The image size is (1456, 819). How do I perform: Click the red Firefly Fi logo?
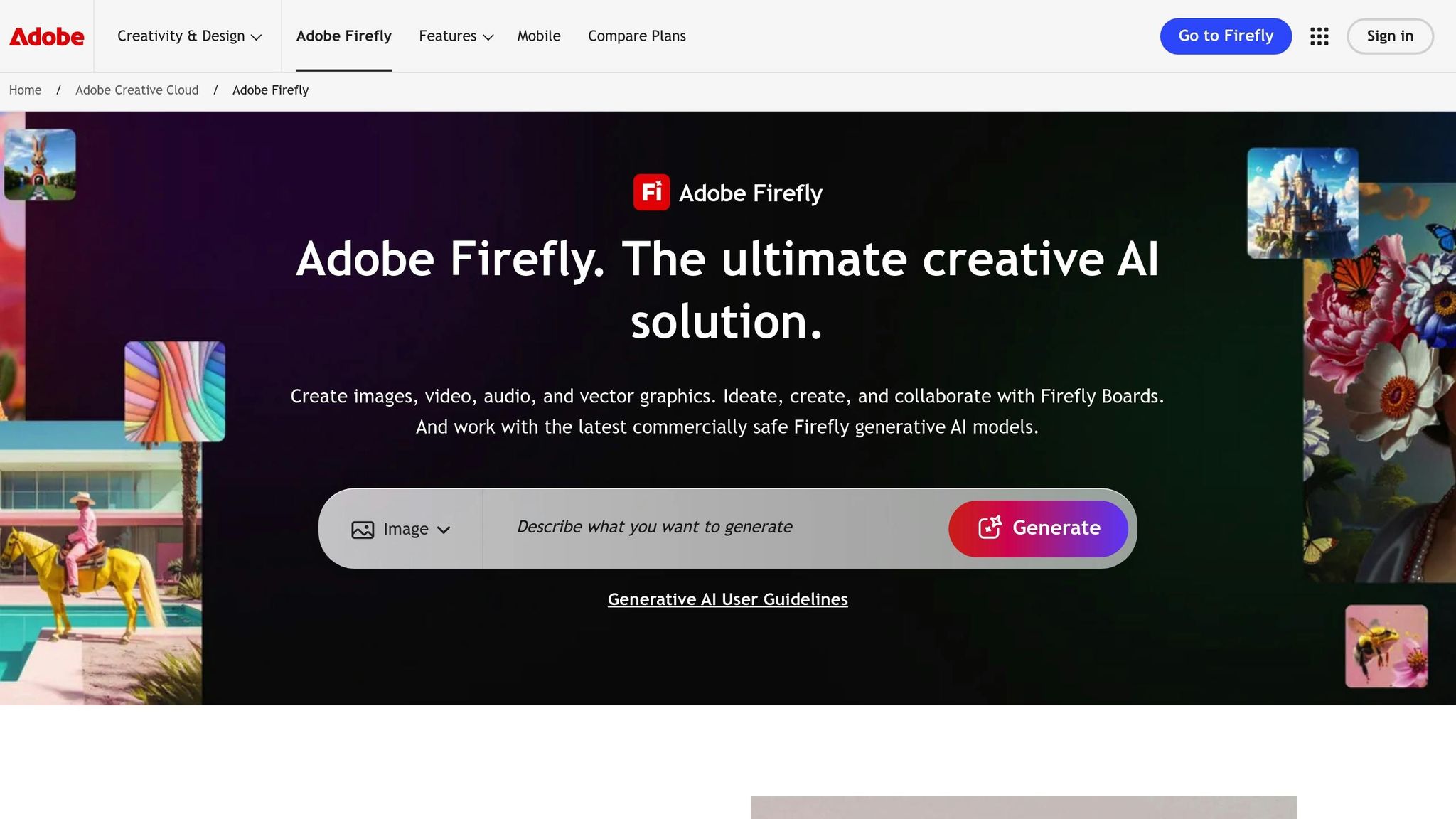pyautogui.click(x=651, y=193)
